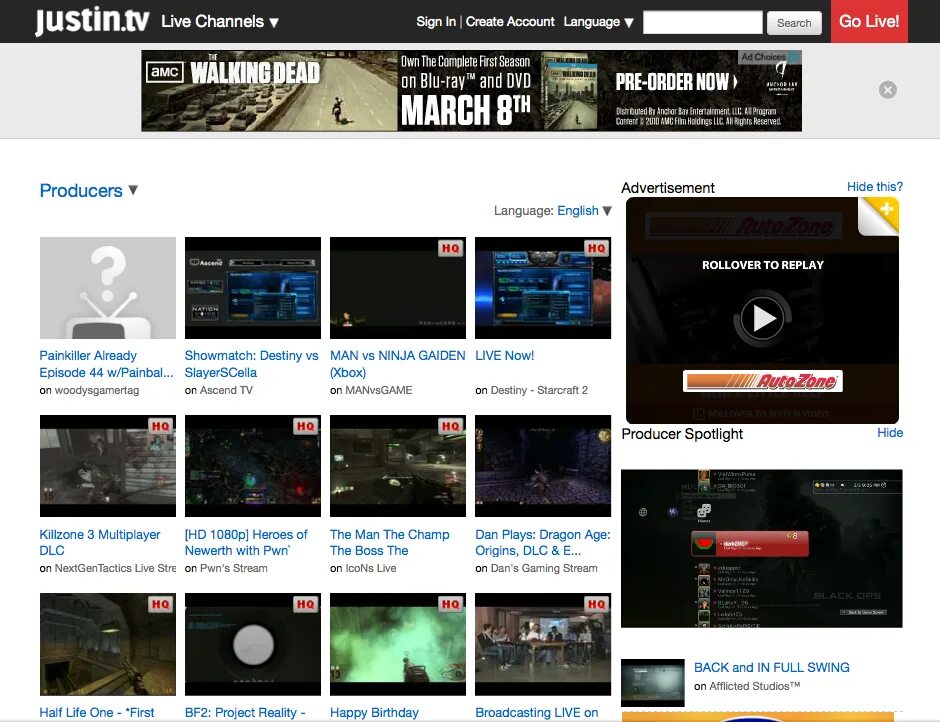Click the Create Account link
This screenshot has height=722, width=940.
click(x=510, y=22)
